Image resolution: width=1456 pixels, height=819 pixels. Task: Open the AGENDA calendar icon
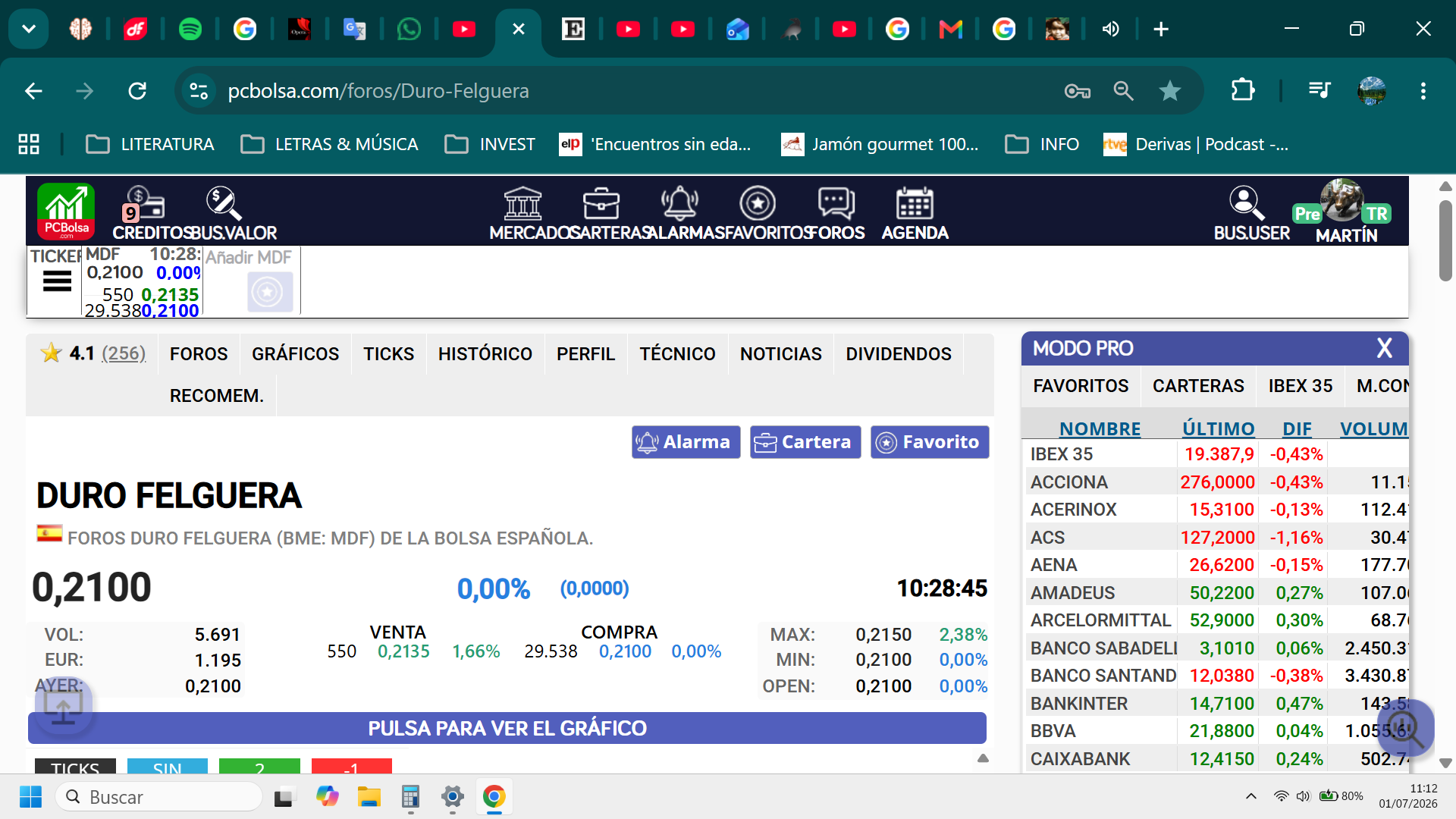coord(915,203)
